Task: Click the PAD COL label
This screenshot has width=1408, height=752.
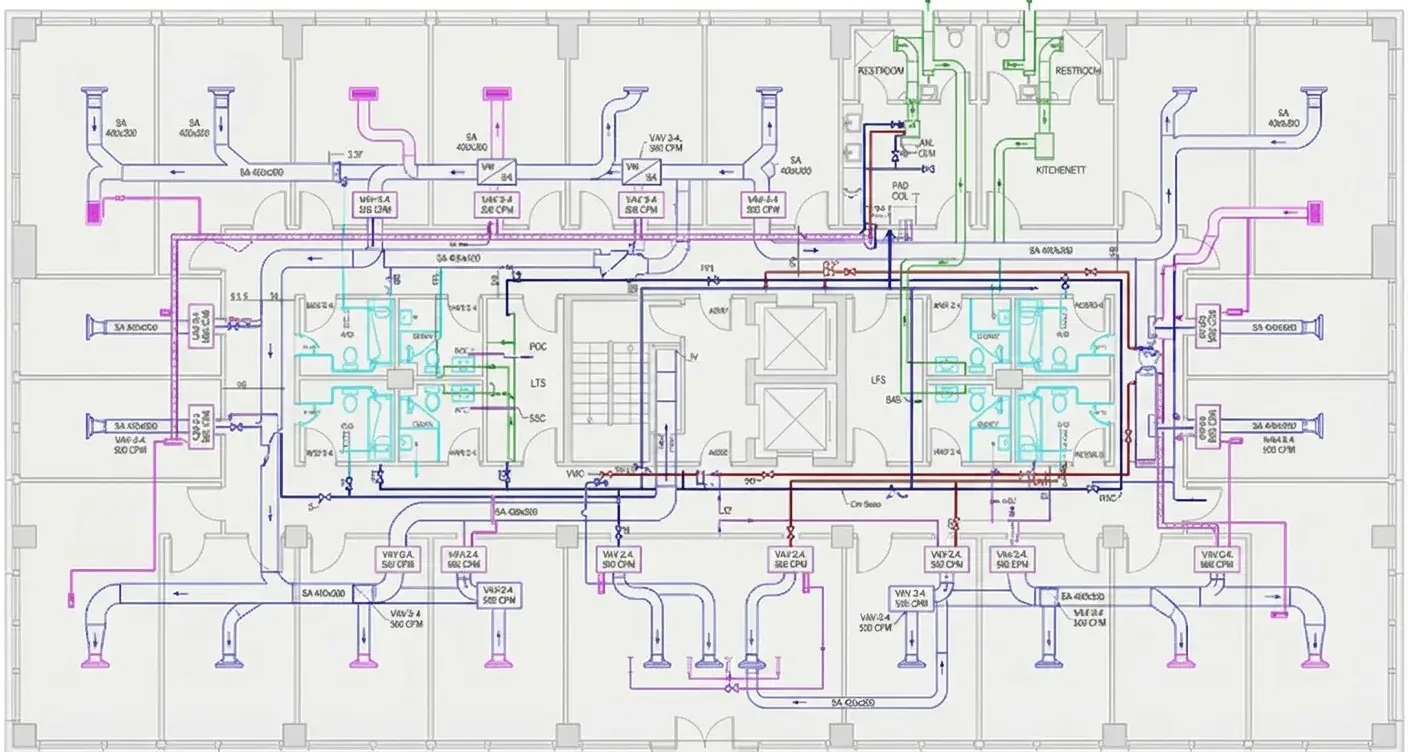Action: [x=901, y=191]
